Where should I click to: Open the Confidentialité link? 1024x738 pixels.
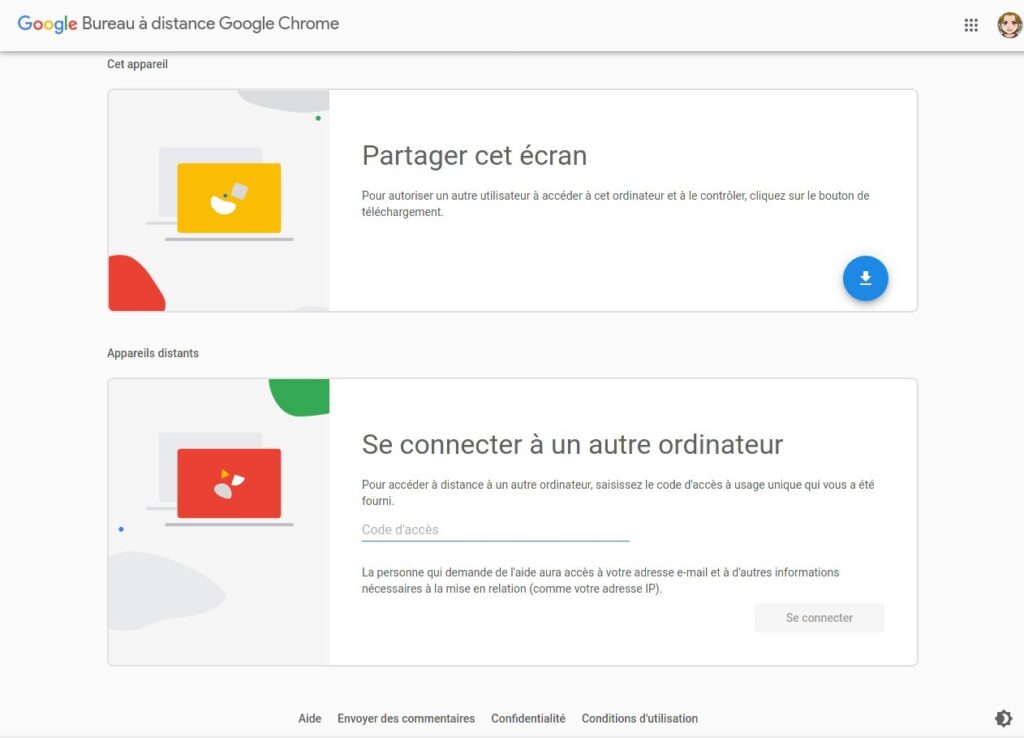(x=528, y=718)
